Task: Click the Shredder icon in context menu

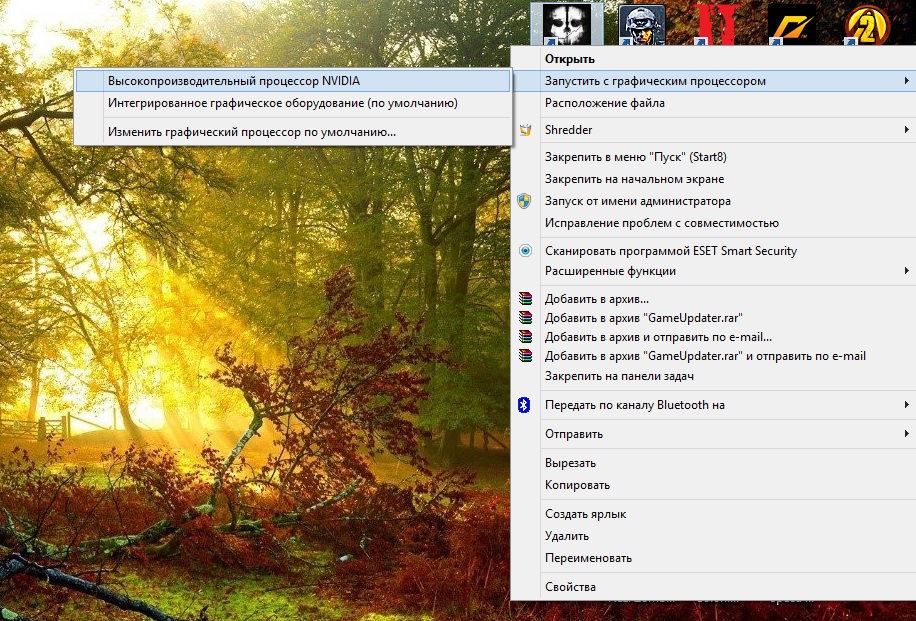Action: click(x=525, y=130)
